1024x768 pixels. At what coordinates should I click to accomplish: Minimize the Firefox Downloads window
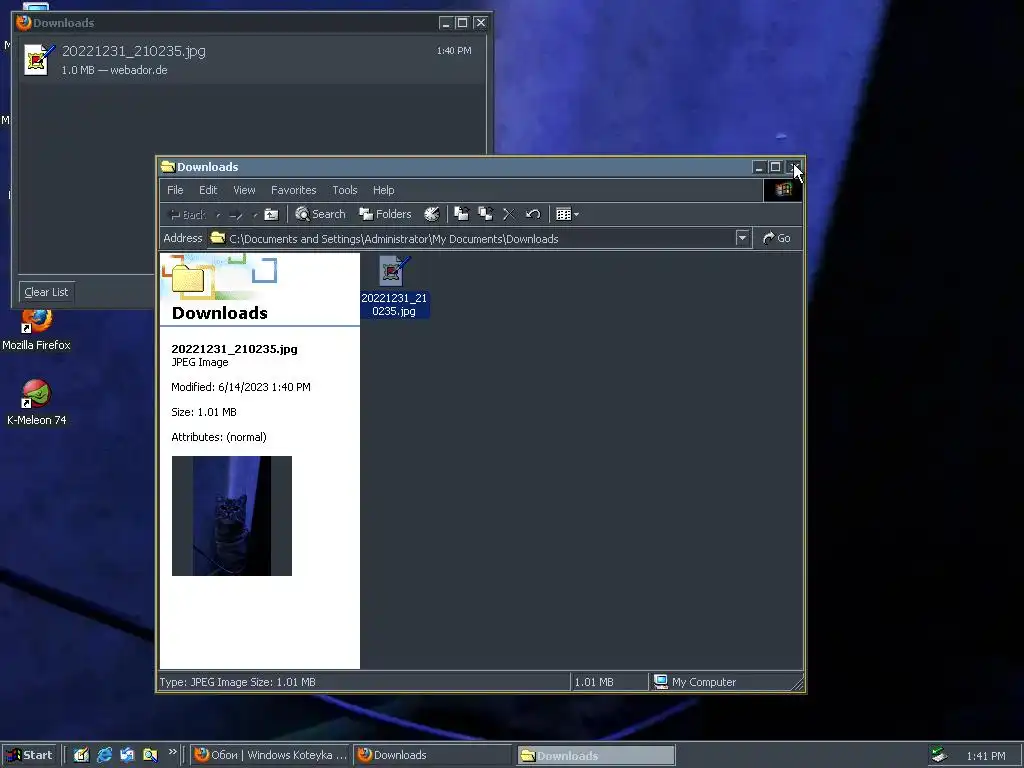point(445,23)
